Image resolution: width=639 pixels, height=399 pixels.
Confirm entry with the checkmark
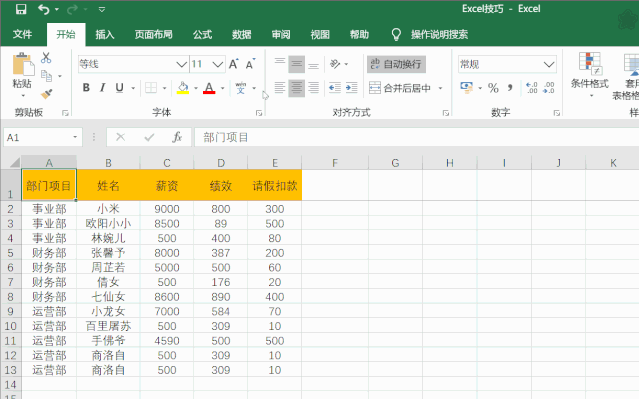[x=149, y=137]
